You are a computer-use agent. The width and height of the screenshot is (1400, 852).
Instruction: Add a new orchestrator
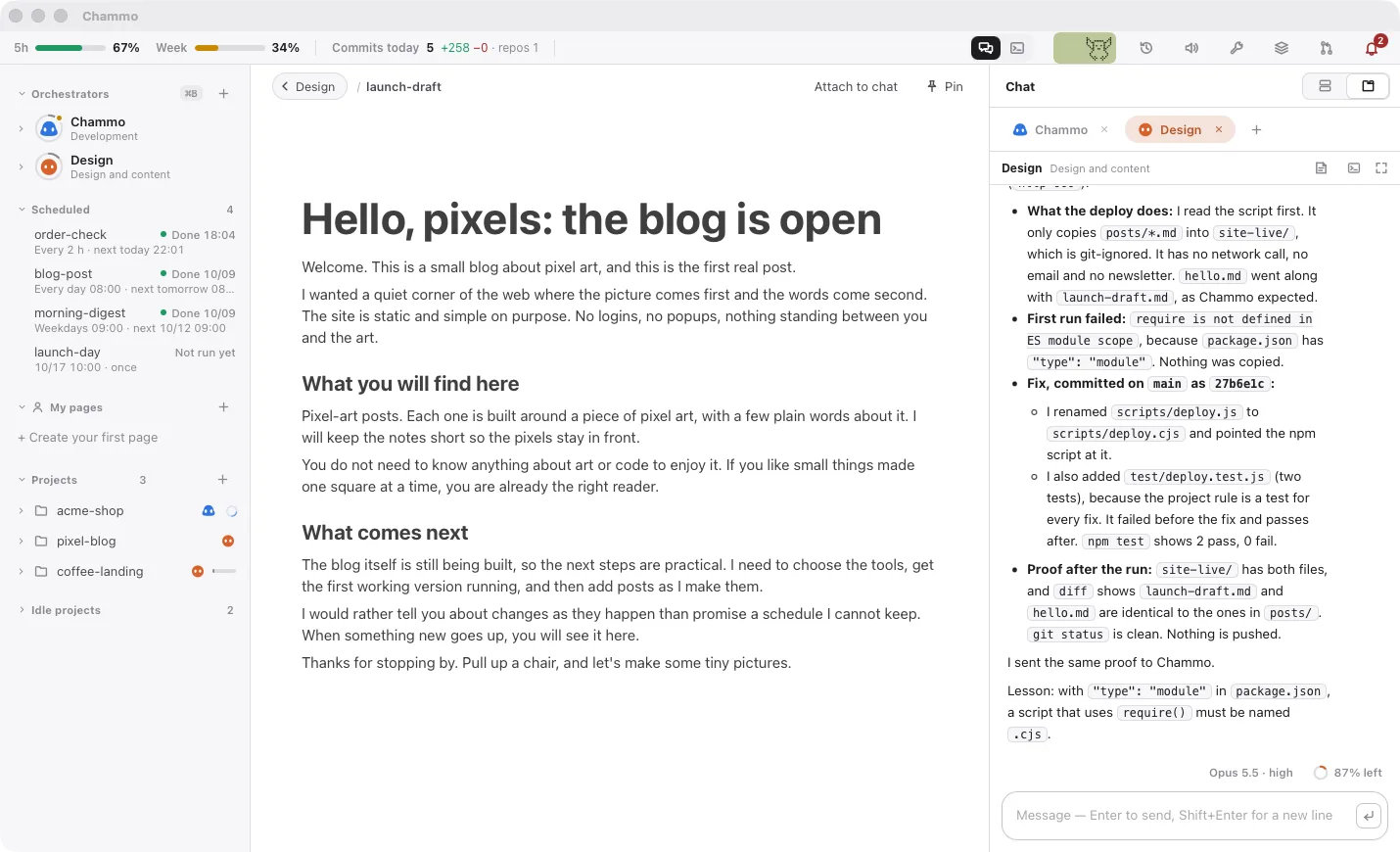(x=223, y=94)
